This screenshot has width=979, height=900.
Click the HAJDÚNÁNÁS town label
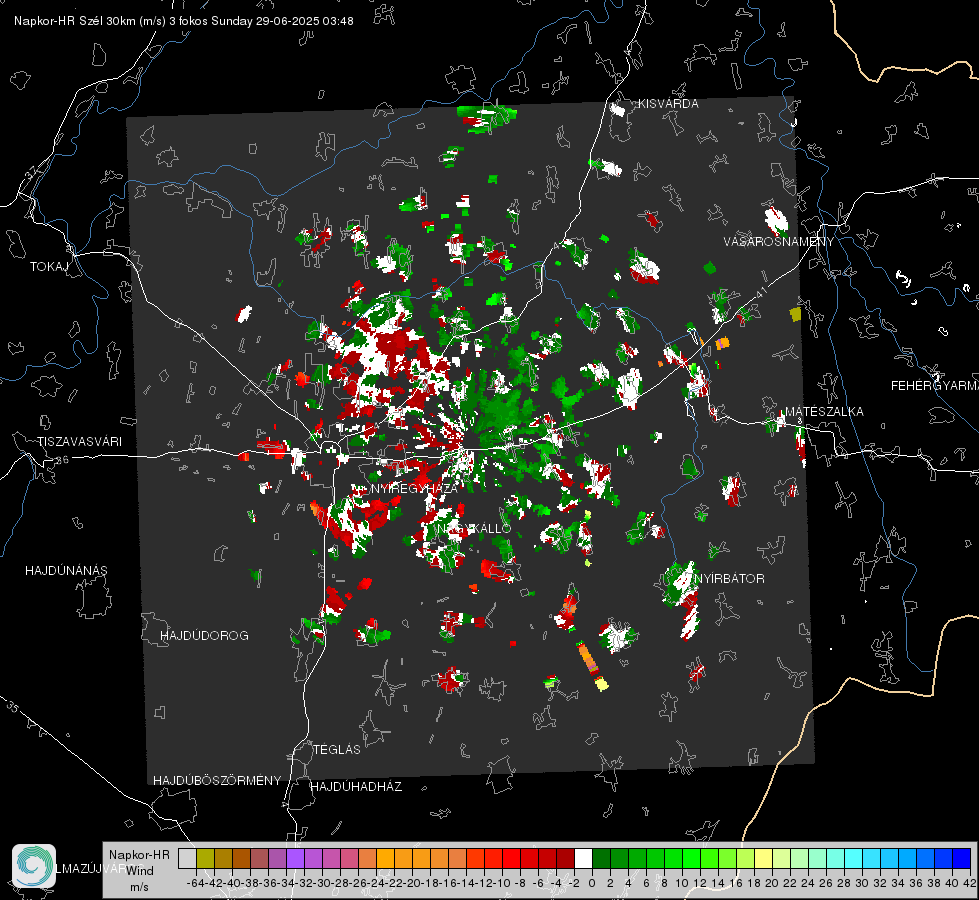[x=66, y=571]
